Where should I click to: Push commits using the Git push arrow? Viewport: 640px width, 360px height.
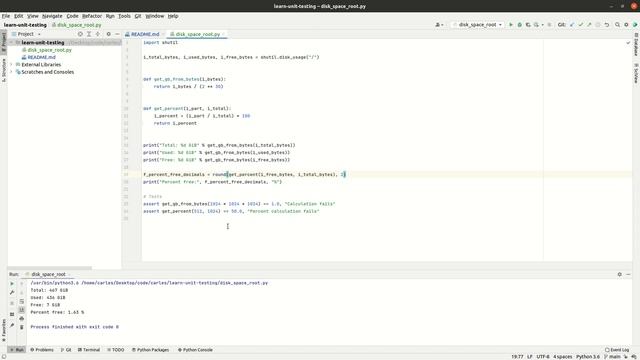[589, 25]
